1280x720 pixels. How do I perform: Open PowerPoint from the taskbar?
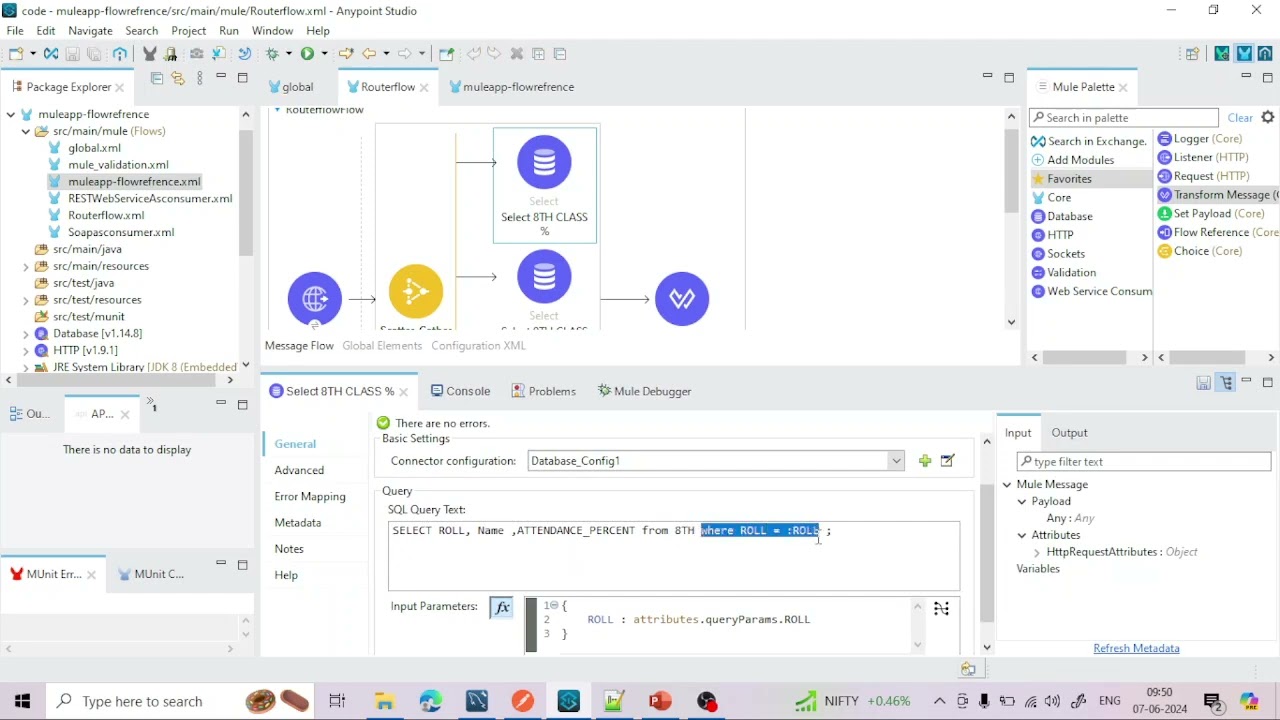pos(660,701)
